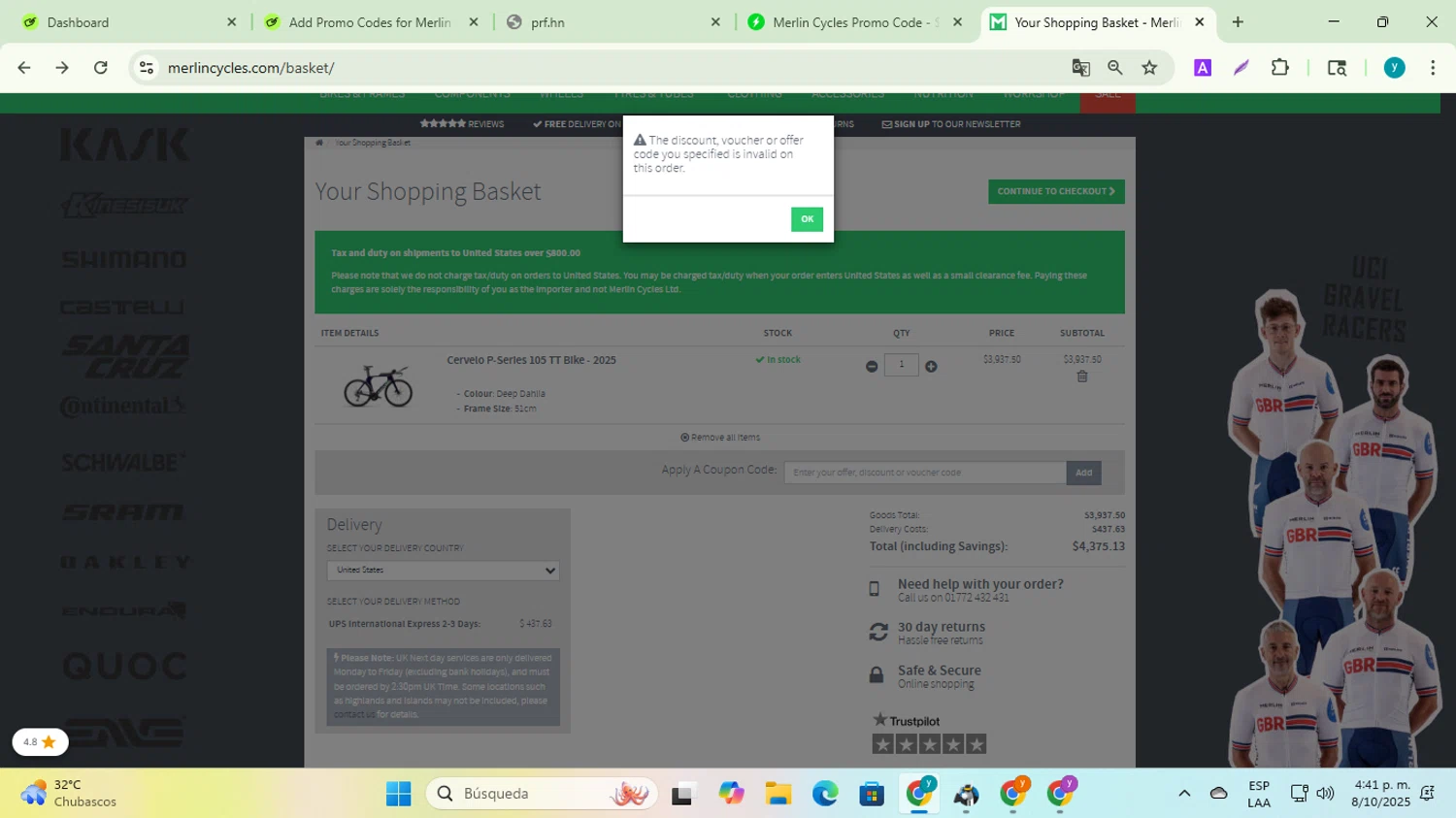Close the Your Shopping Basket tab

point(1200,22)
